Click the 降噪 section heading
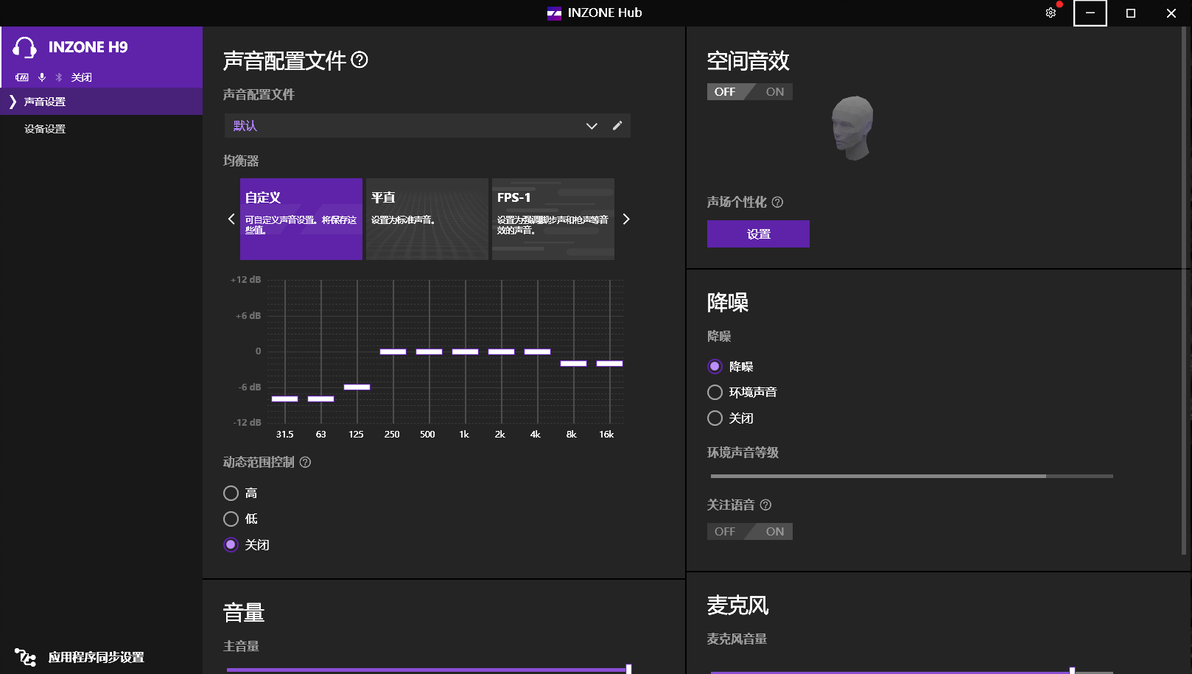 click(x=728, y=302)
